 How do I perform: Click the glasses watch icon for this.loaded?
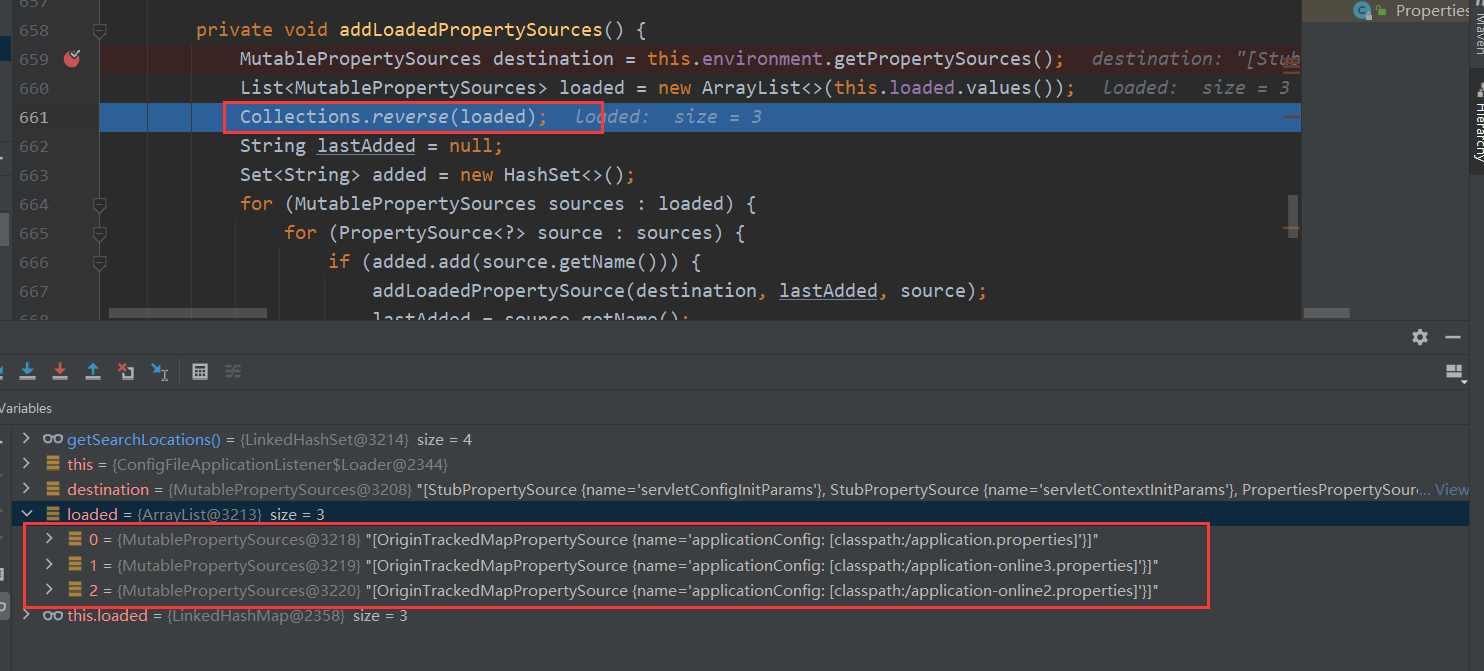pos(53,616)
